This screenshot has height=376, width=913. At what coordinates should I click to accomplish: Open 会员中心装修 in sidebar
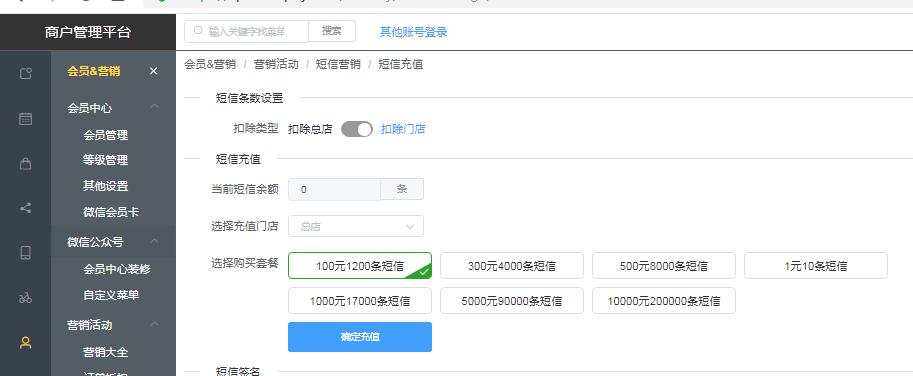pyautogui.click(x=117, y=269)
